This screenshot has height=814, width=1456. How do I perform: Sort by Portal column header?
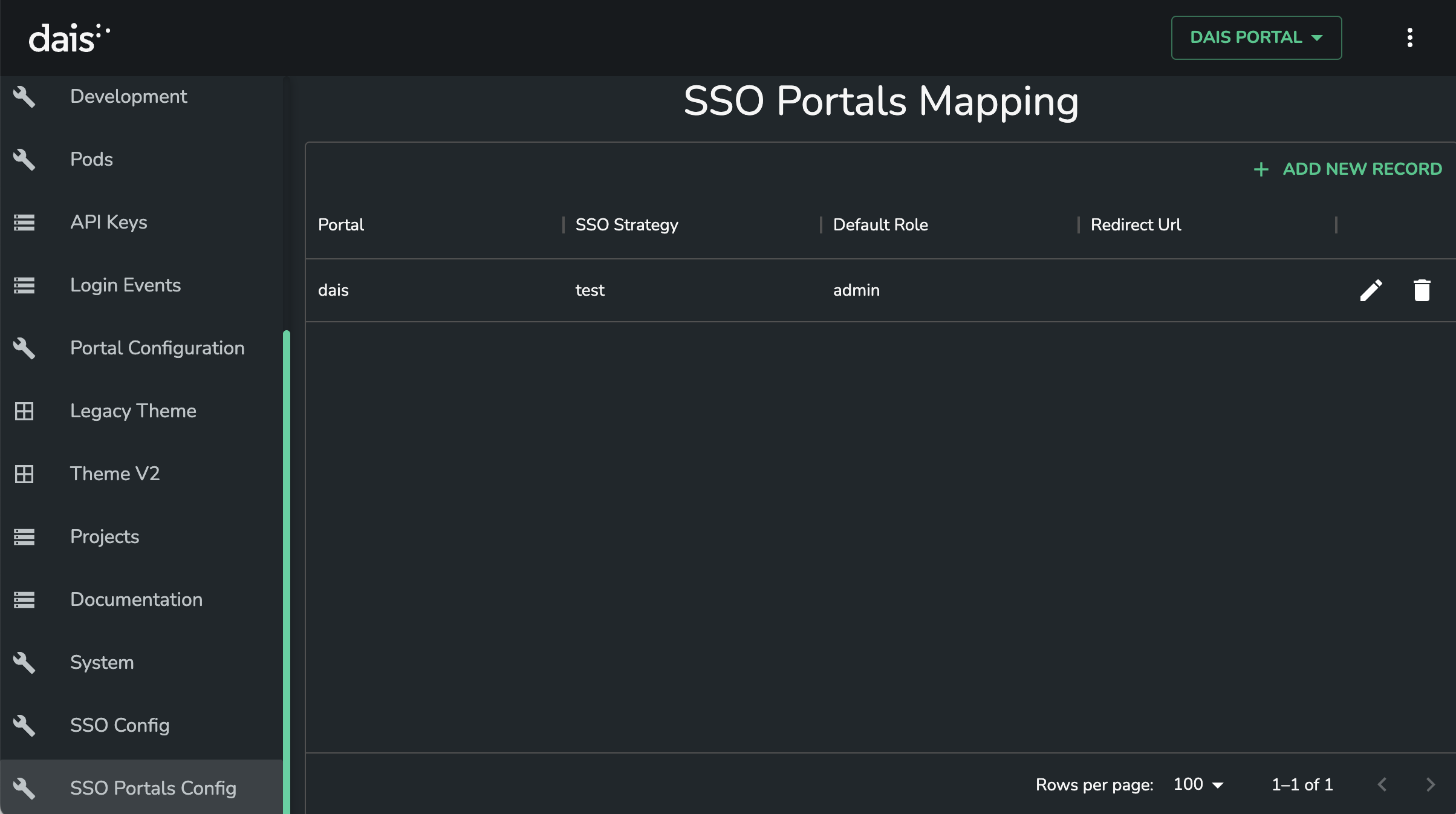(x=341, y=224)
